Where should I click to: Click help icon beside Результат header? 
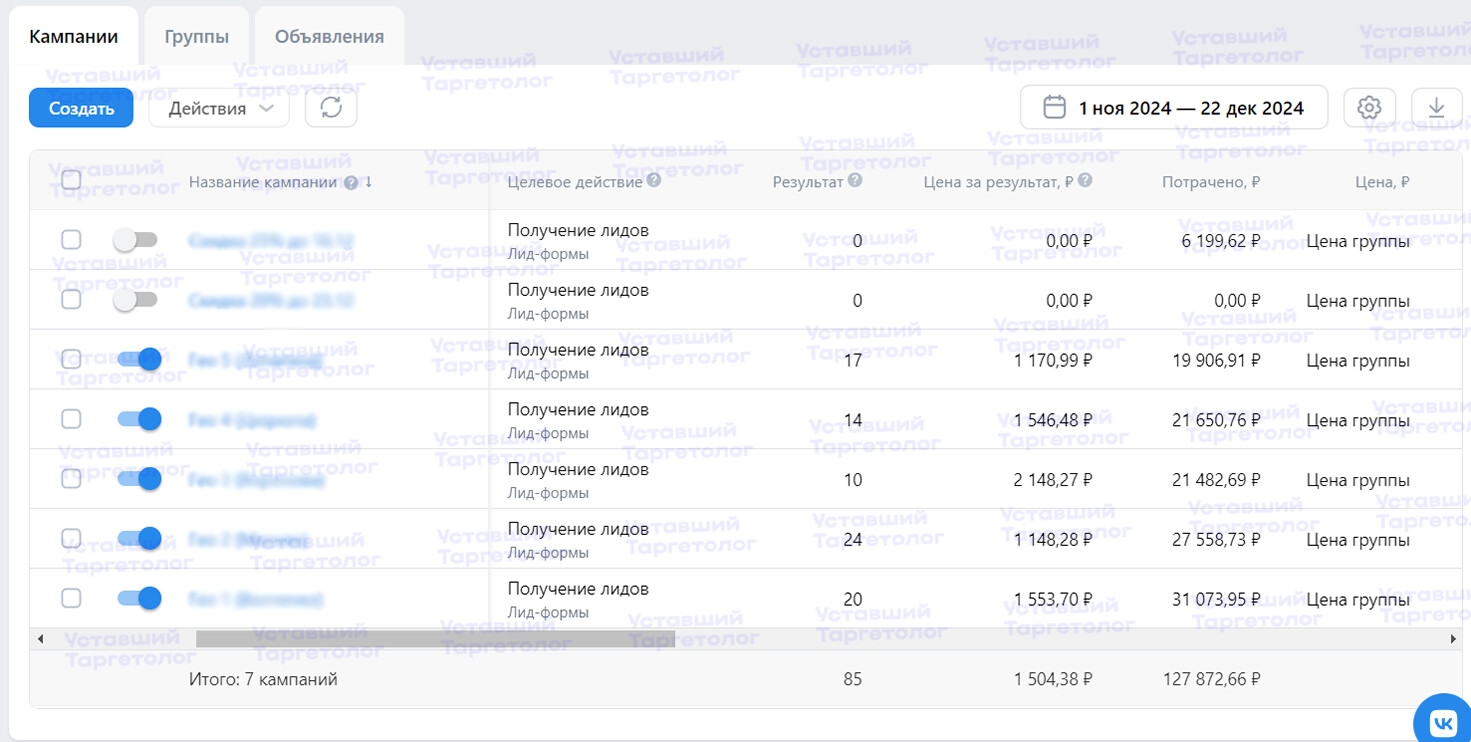coord(855,181)
